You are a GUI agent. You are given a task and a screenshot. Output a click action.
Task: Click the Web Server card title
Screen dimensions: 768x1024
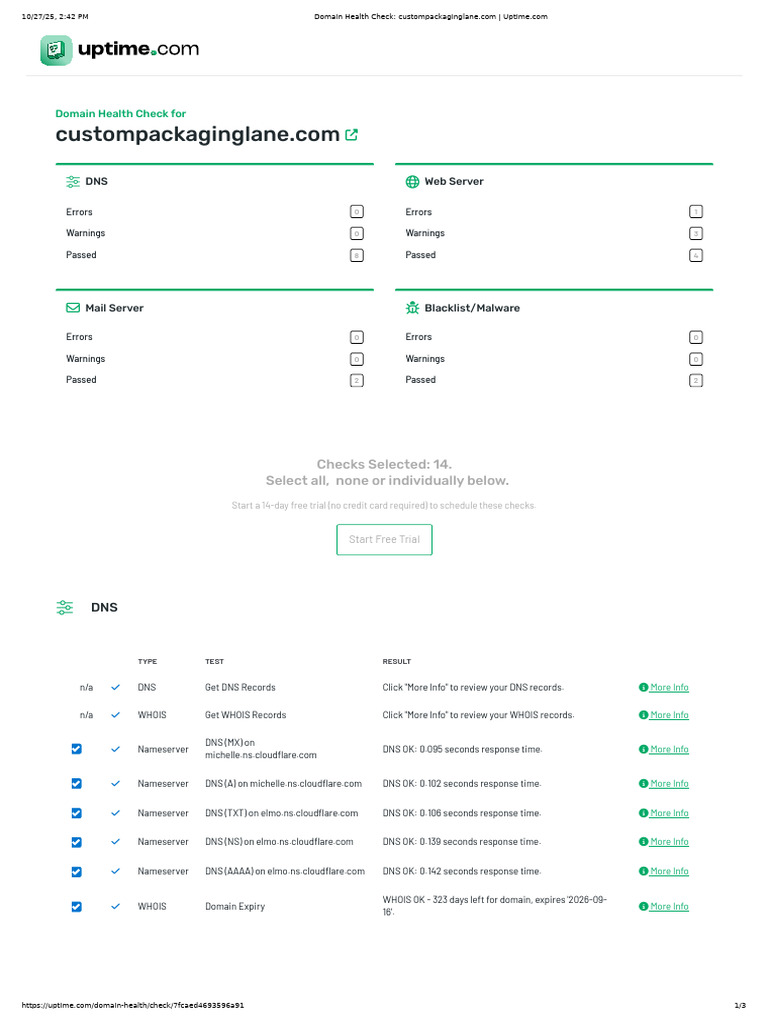point(454,182)
